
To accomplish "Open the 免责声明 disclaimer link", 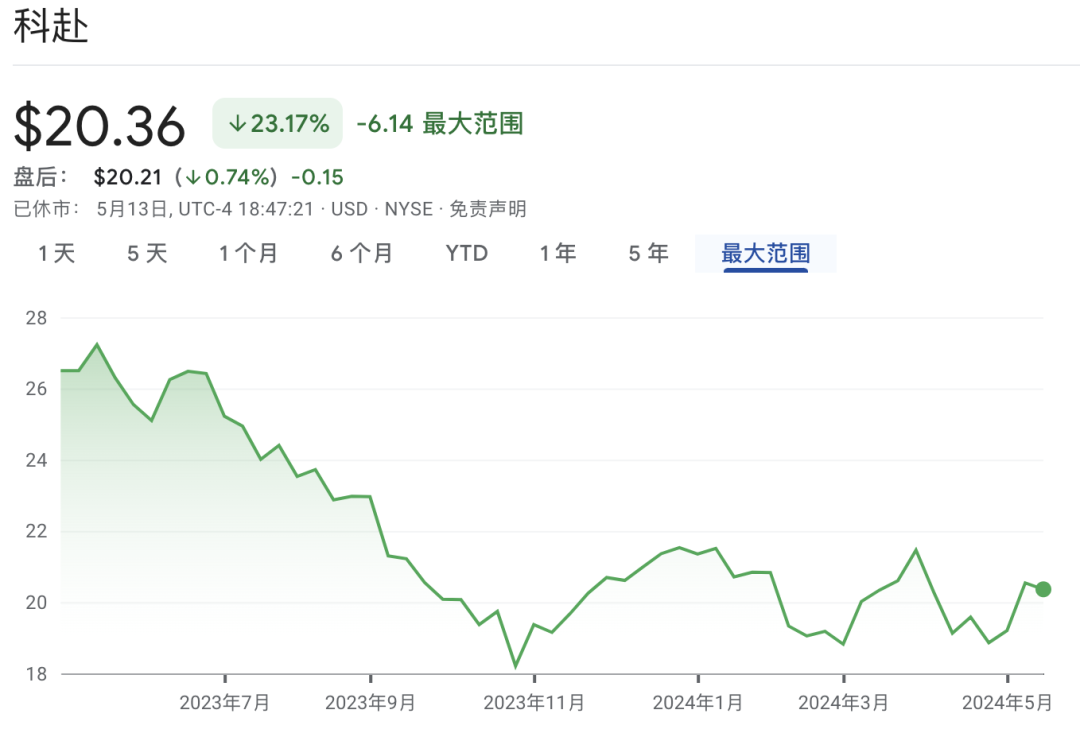I will [487, 209].
